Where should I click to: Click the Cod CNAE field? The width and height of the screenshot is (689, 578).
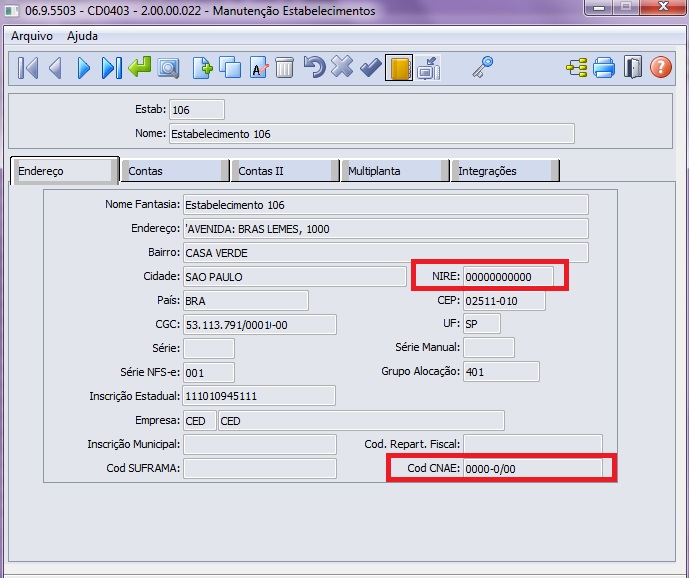click(533, 468)
